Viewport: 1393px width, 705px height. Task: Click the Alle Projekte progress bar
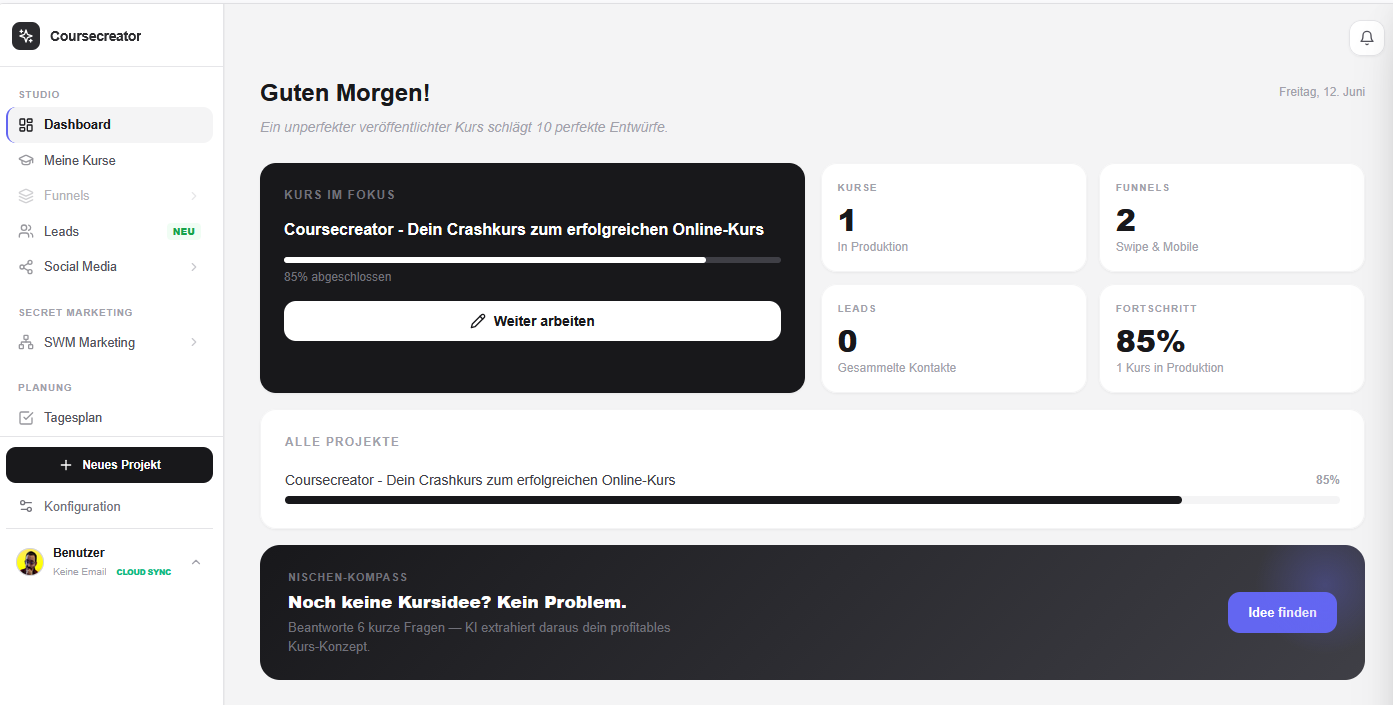(x=812, y=500)
